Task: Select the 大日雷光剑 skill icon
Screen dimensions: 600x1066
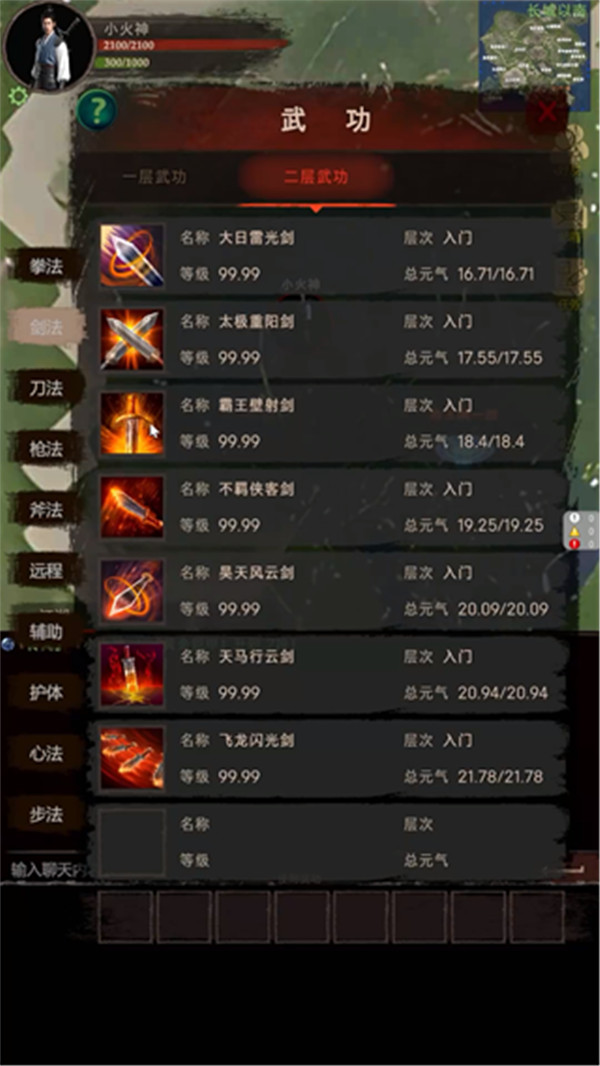Action: click(132, 256)
